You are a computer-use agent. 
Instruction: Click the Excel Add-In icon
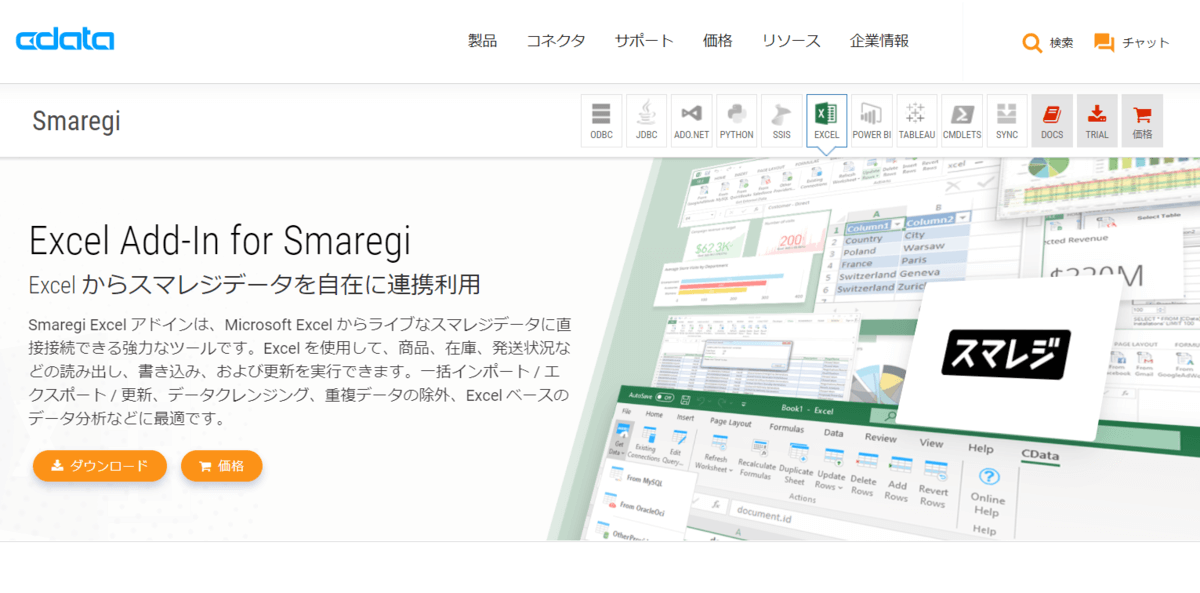(x=826, y=121)
